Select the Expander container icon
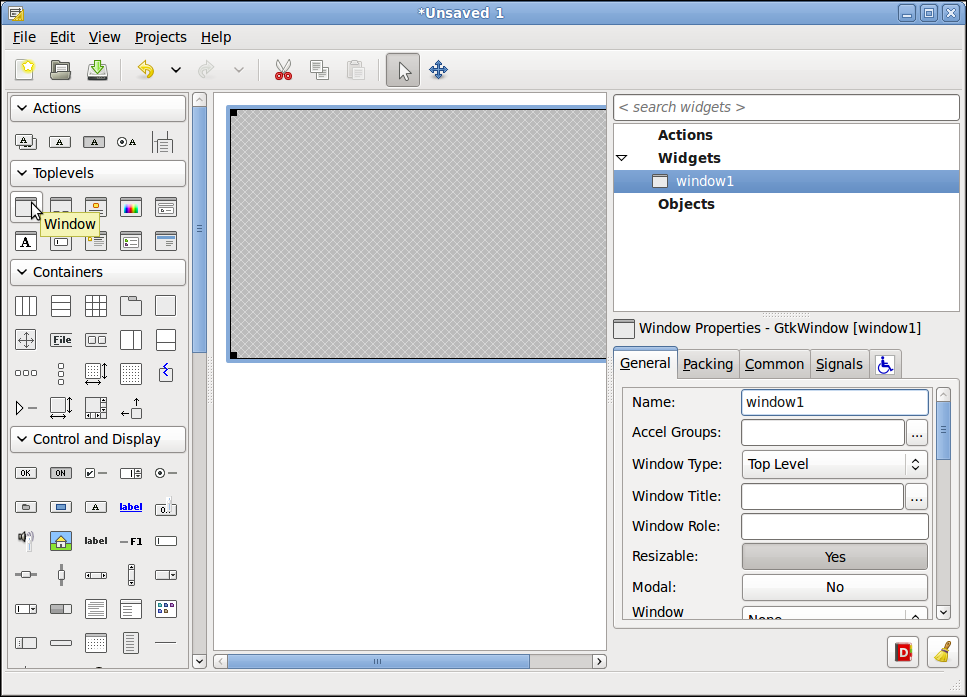The height and width of the screenshot is (697, 967). click(26, 408)
